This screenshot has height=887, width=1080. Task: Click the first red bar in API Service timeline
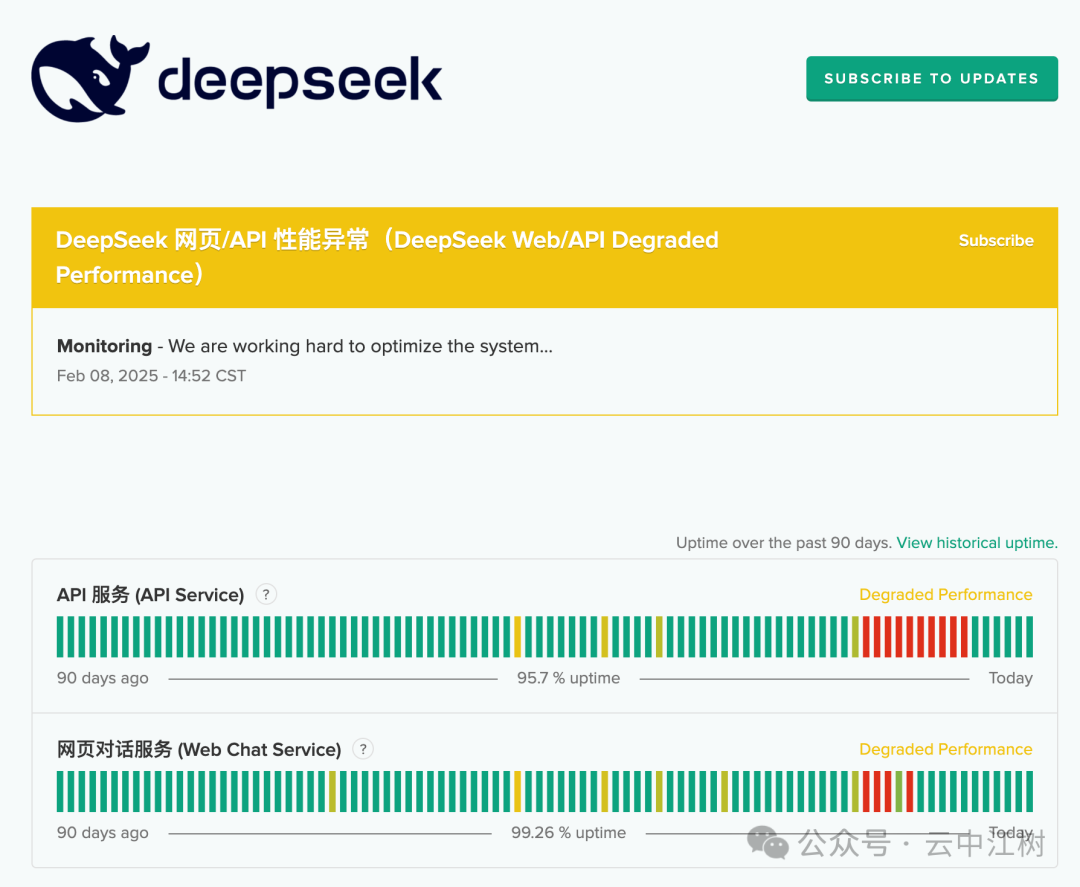866,637
